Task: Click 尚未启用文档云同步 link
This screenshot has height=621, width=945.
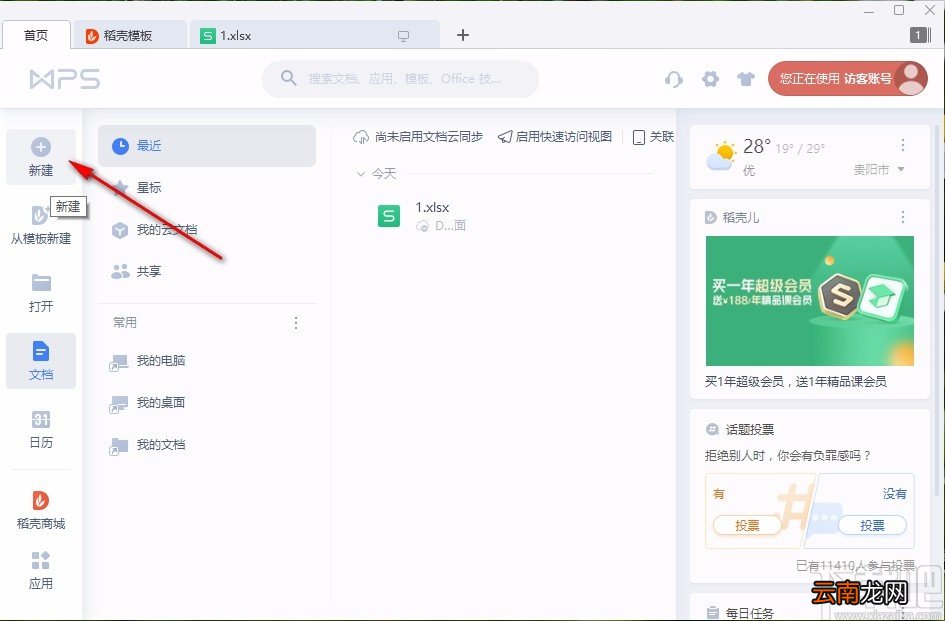Action: point(418,137)
